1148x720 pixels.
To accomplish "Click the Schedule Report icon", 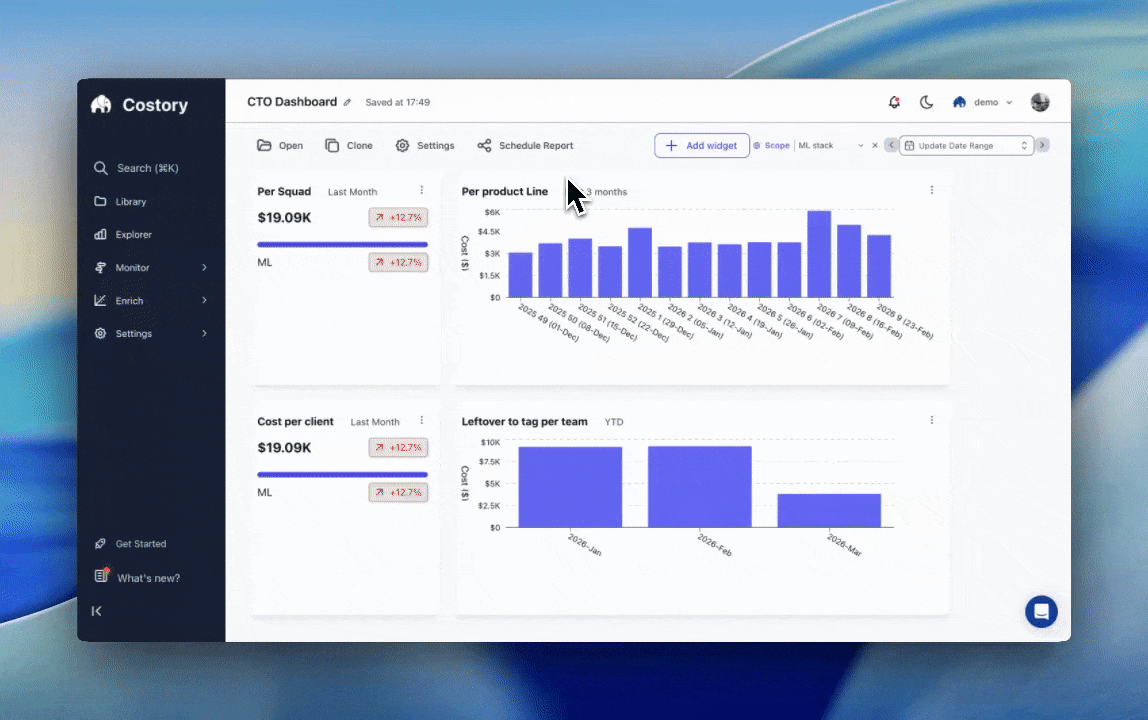I will pos(484,145).
